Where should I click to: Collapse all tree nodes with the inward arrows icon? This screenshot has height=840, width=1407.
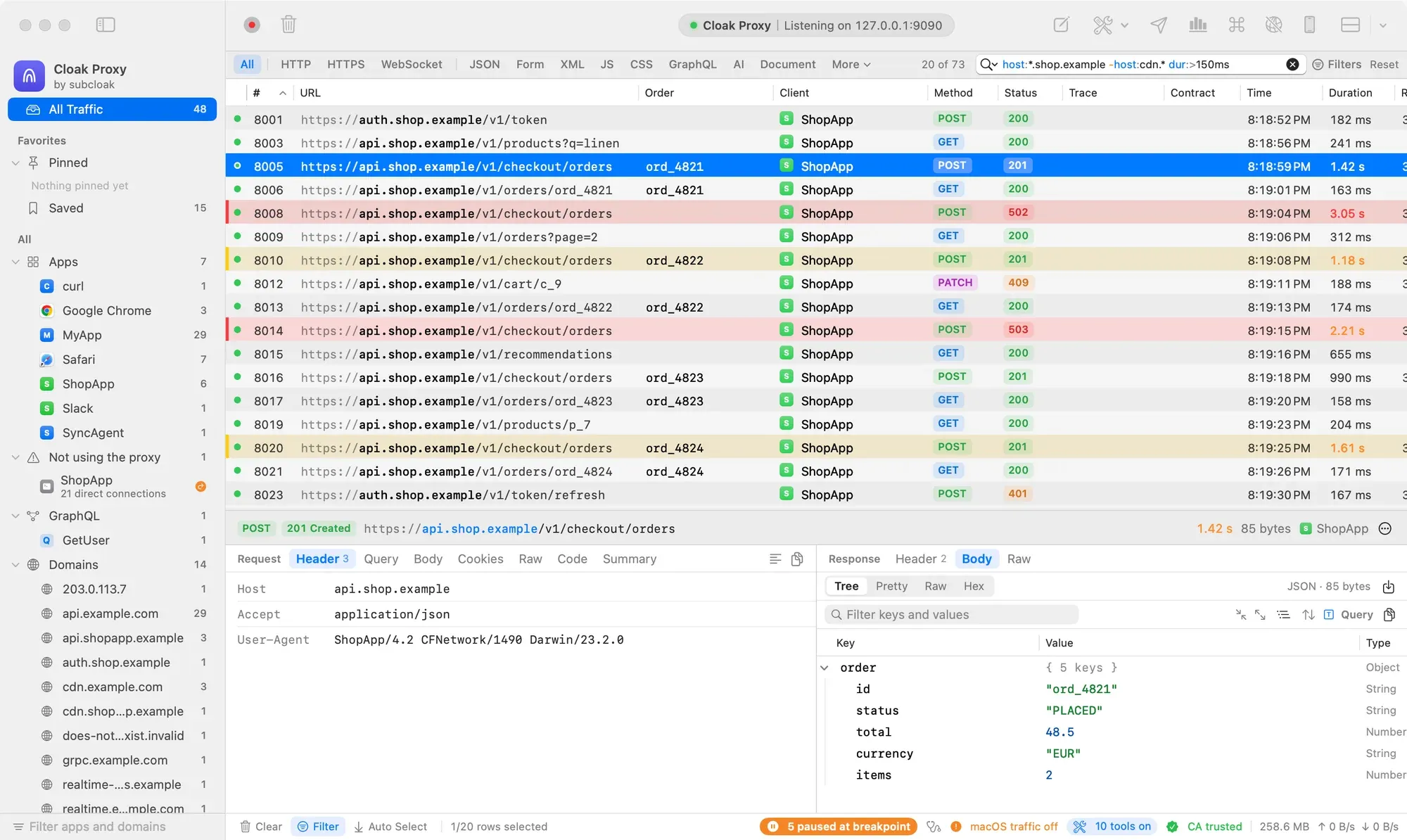[x=1241, y=614]
